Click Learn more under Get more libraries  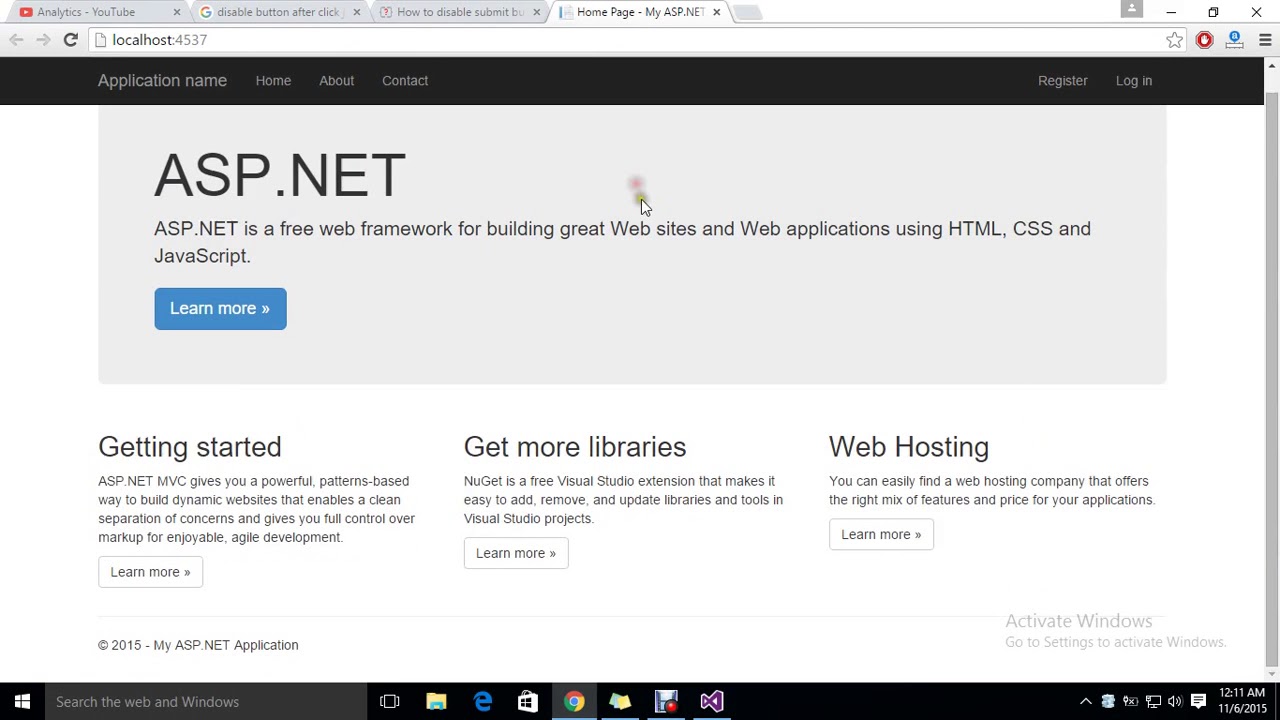(x=516, y=553)
